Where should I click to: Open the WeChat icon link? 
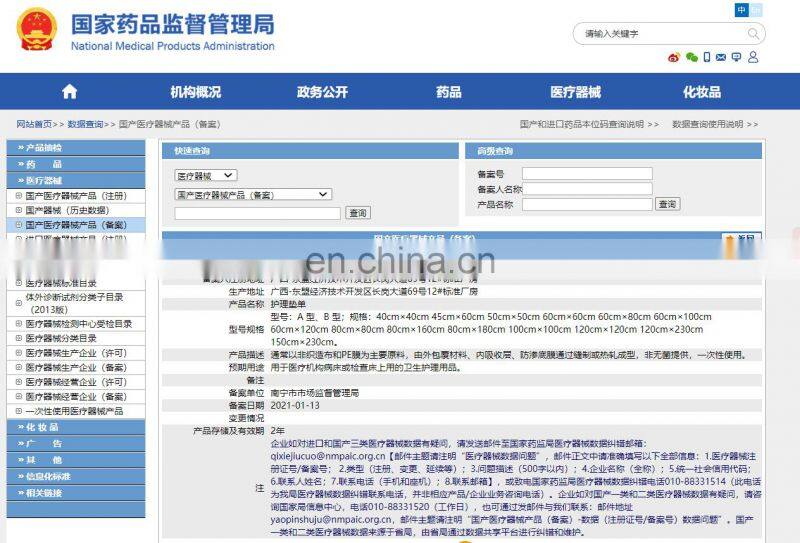tap(690, 58)
